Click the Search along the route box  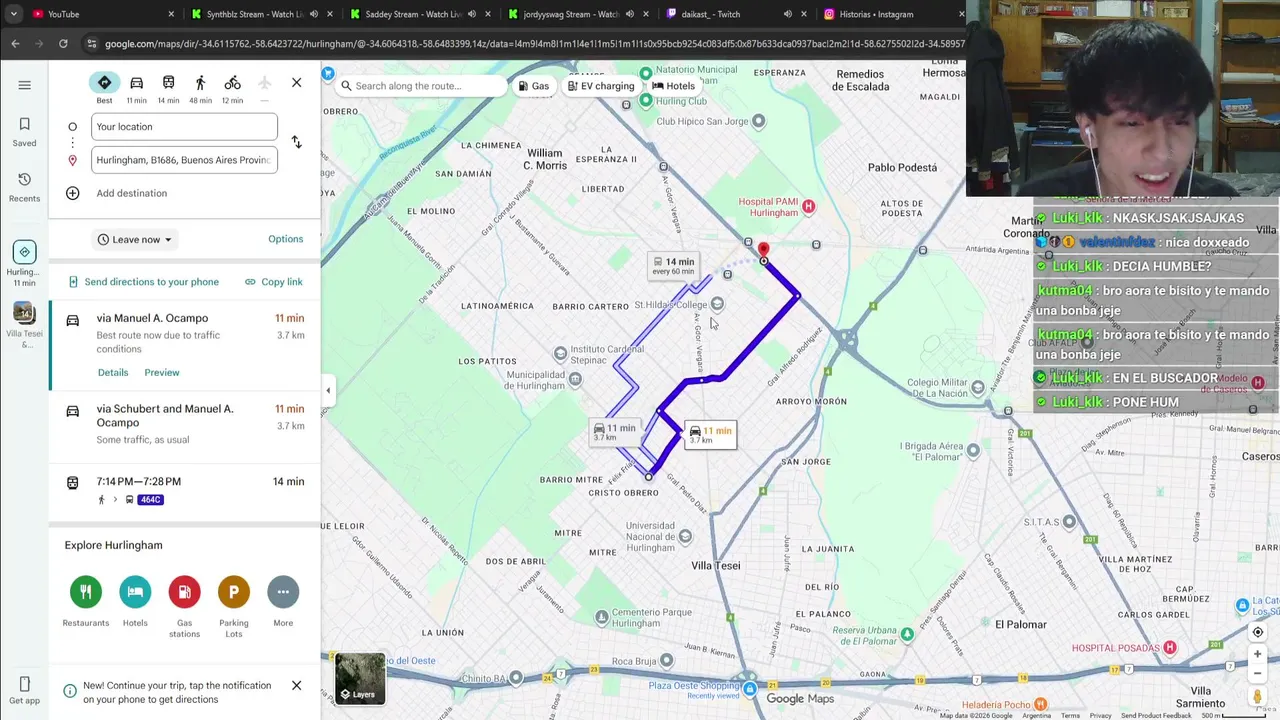click(420, 86)
